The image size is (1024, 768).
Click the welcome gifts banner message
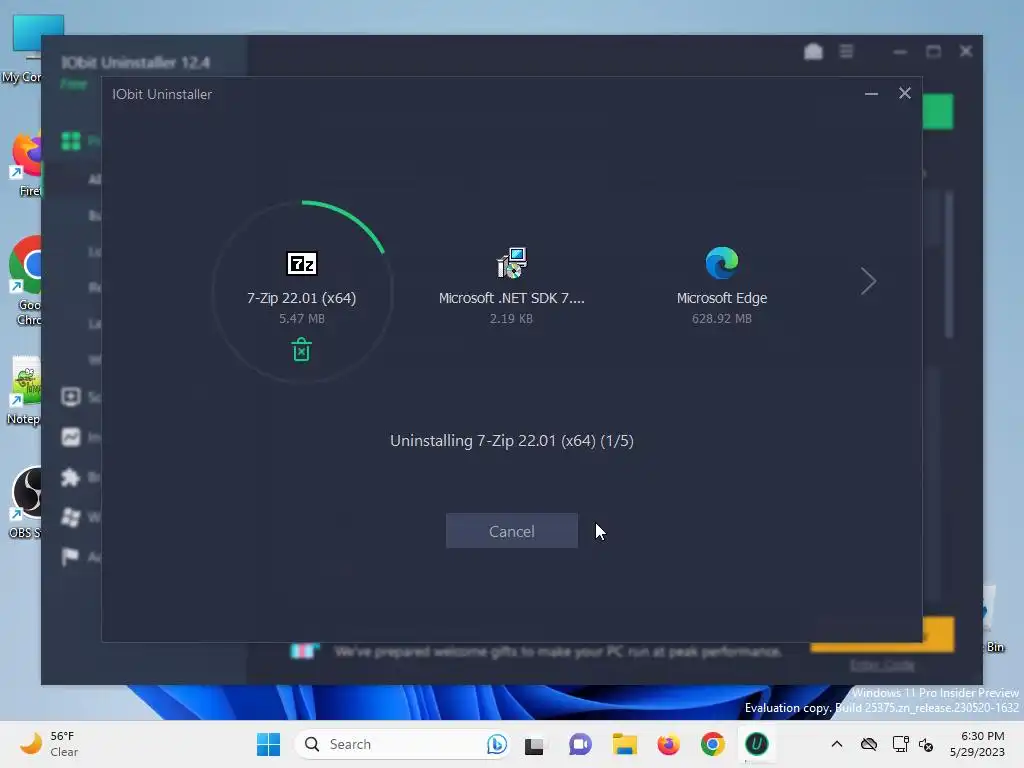[558, 652]
